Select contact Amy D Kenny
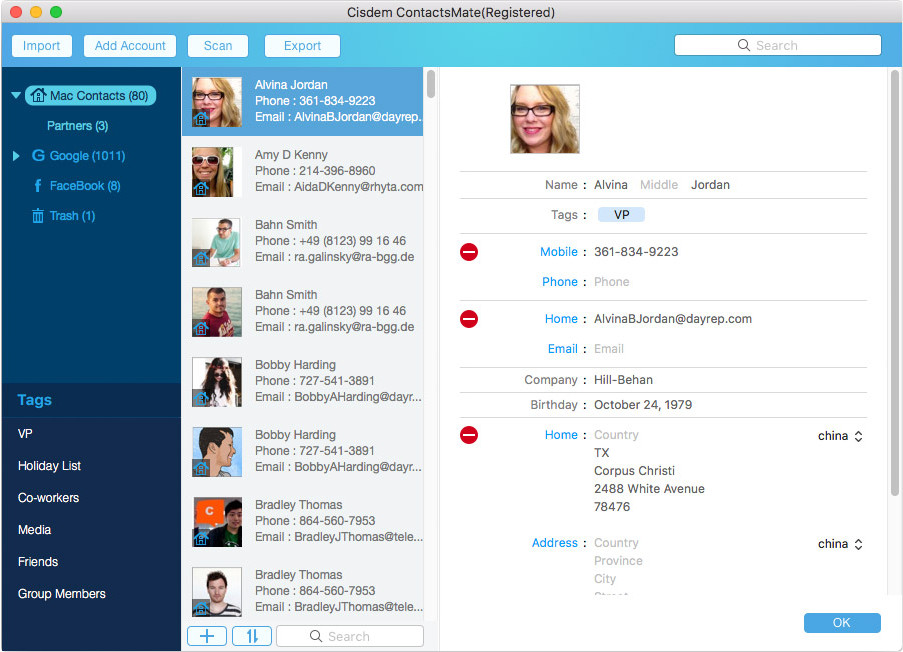Image resolution: width=903 pixels, height=652 pixels. click(x=302, y=172)
